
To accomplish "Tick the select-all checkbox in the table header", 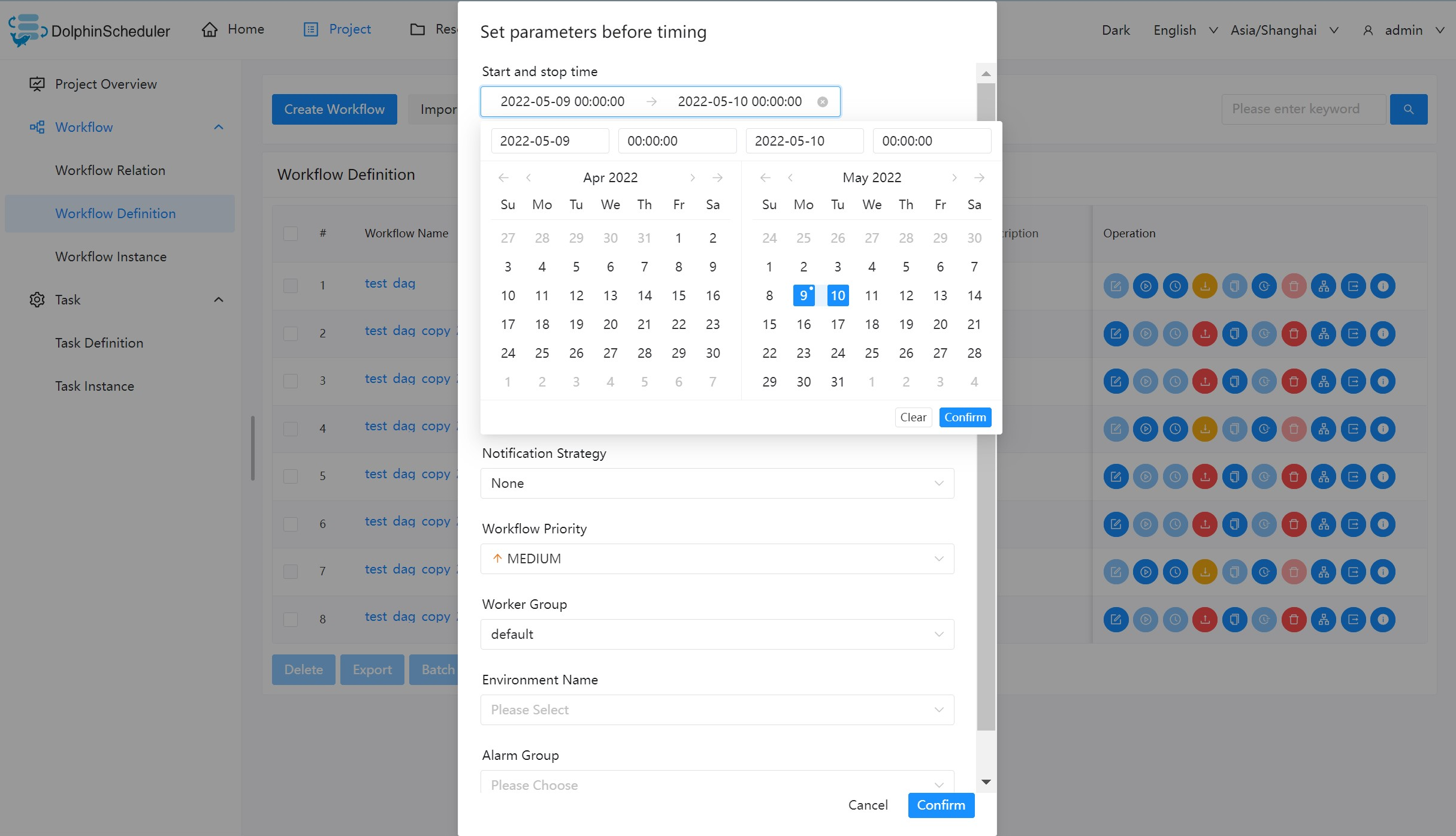I will 291,234.
